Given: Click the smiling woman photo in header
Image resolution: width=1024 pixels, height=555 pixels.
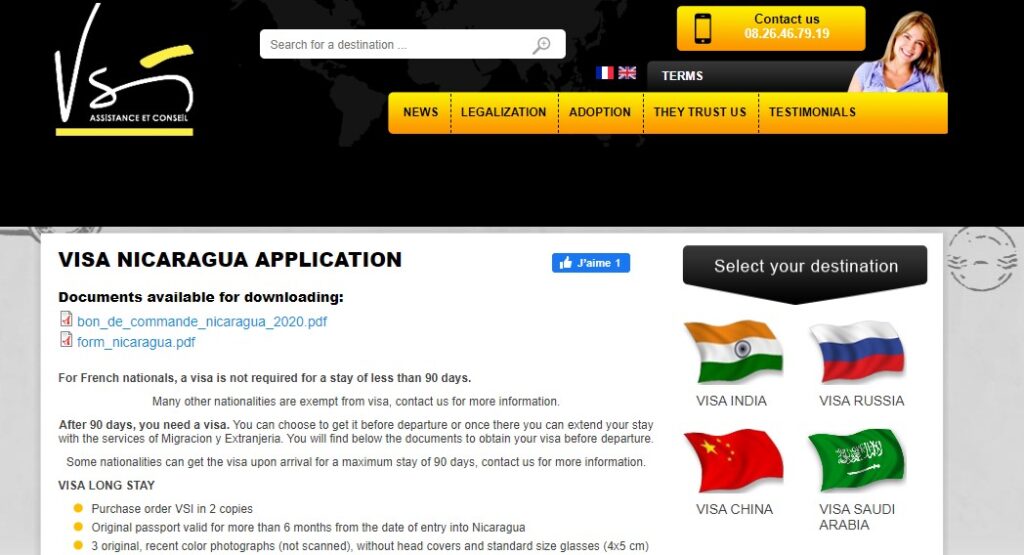Looking at the screenshot, I should click(x=899, y=52).
